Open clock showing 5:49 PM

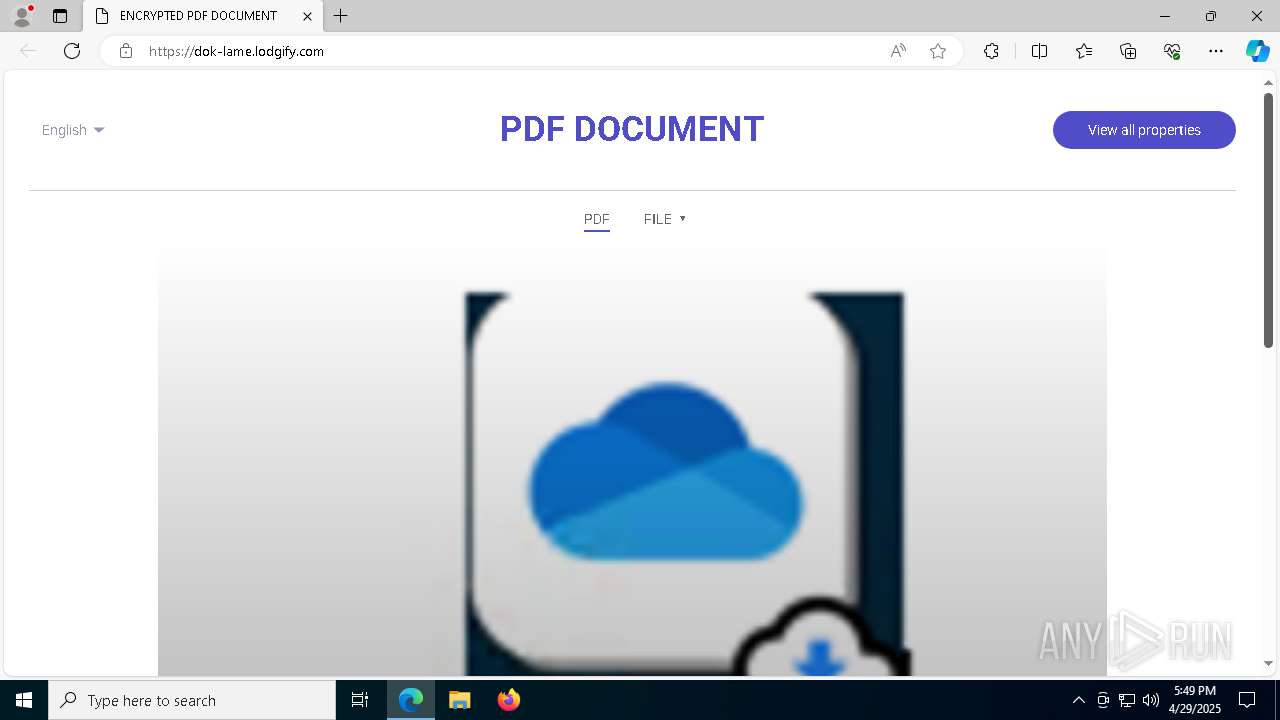1195,700
